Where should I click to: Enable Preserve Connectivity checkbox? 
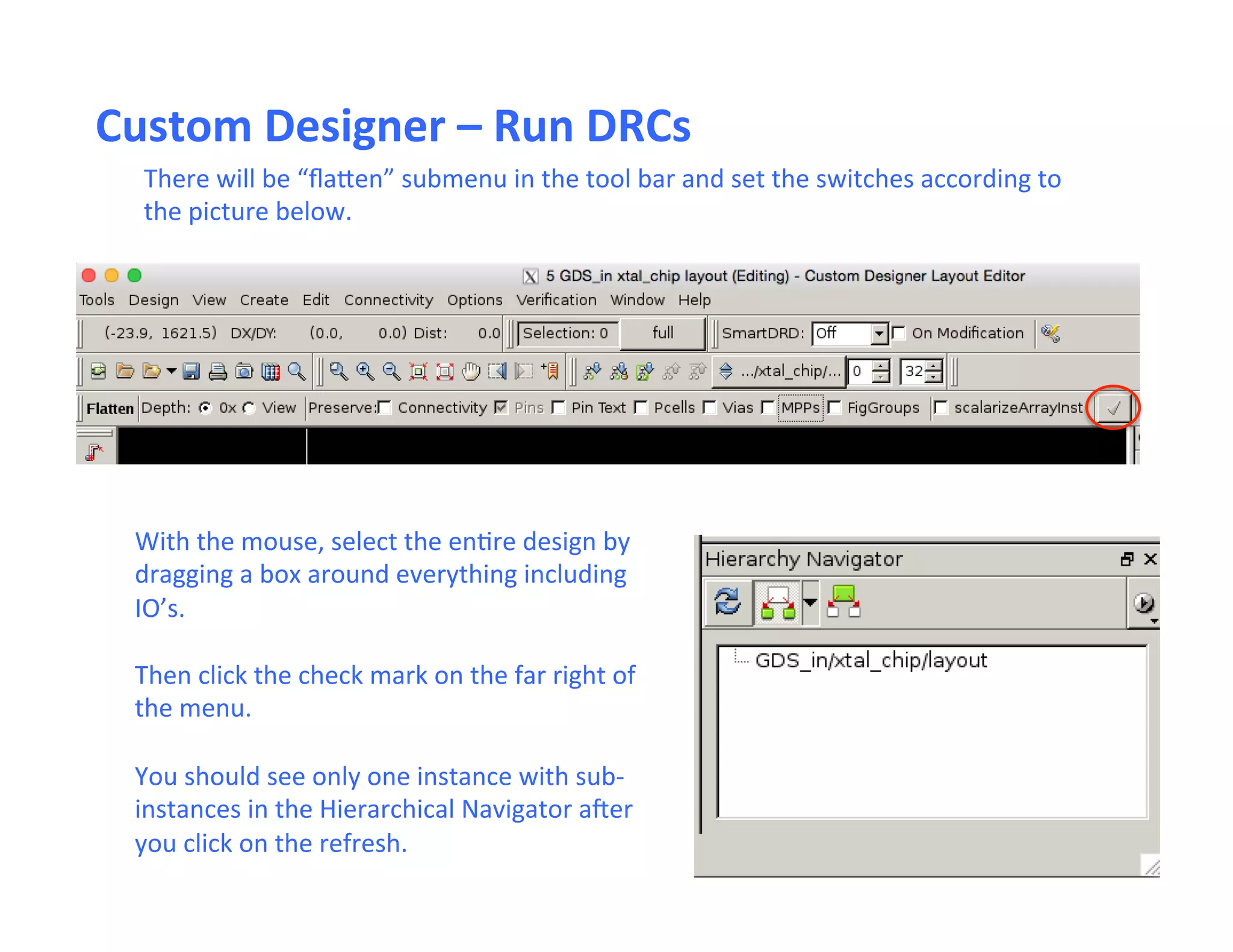tap(385, 408)
